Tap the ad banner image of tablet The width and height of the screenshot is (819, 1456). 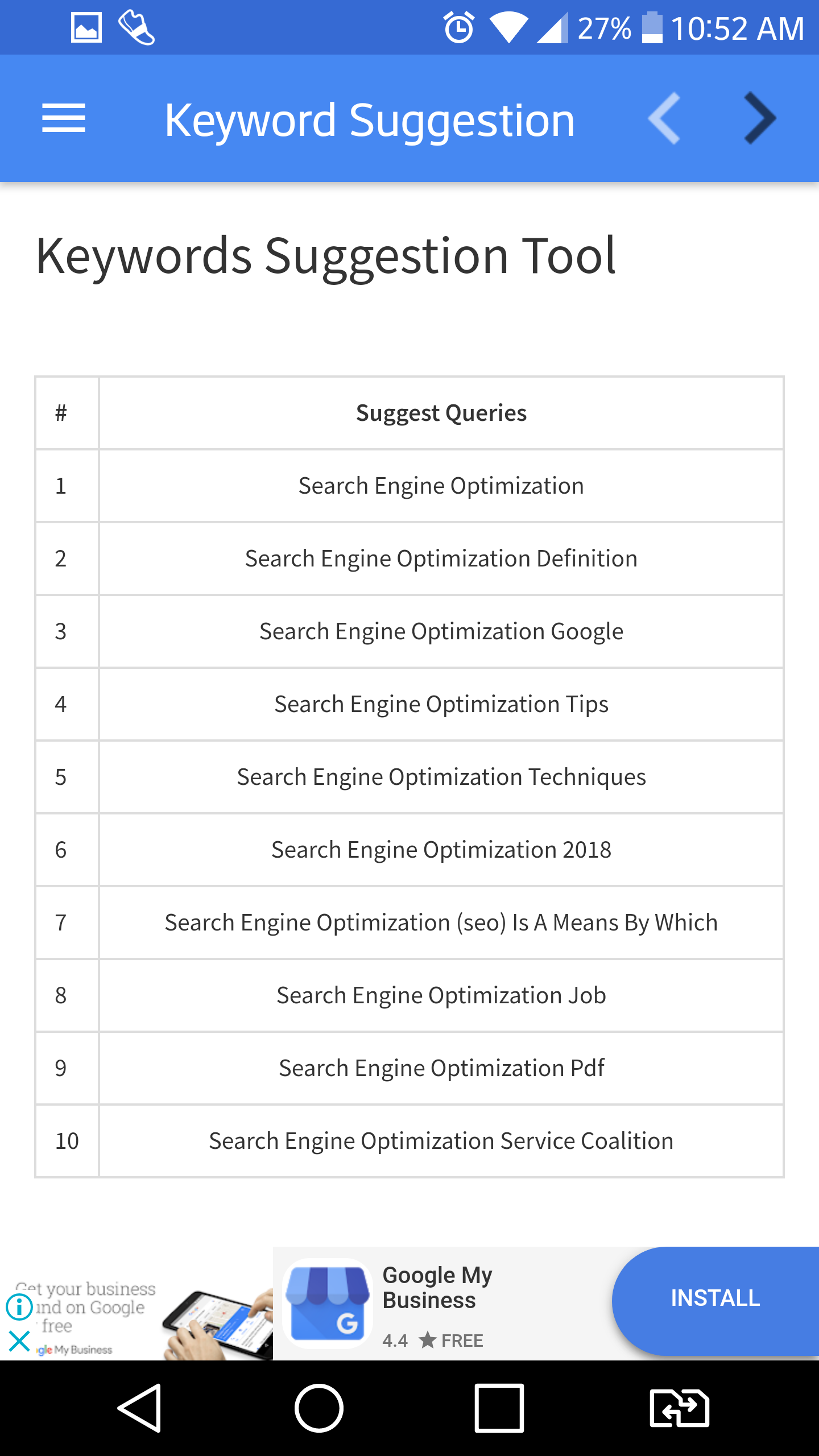216,1322
